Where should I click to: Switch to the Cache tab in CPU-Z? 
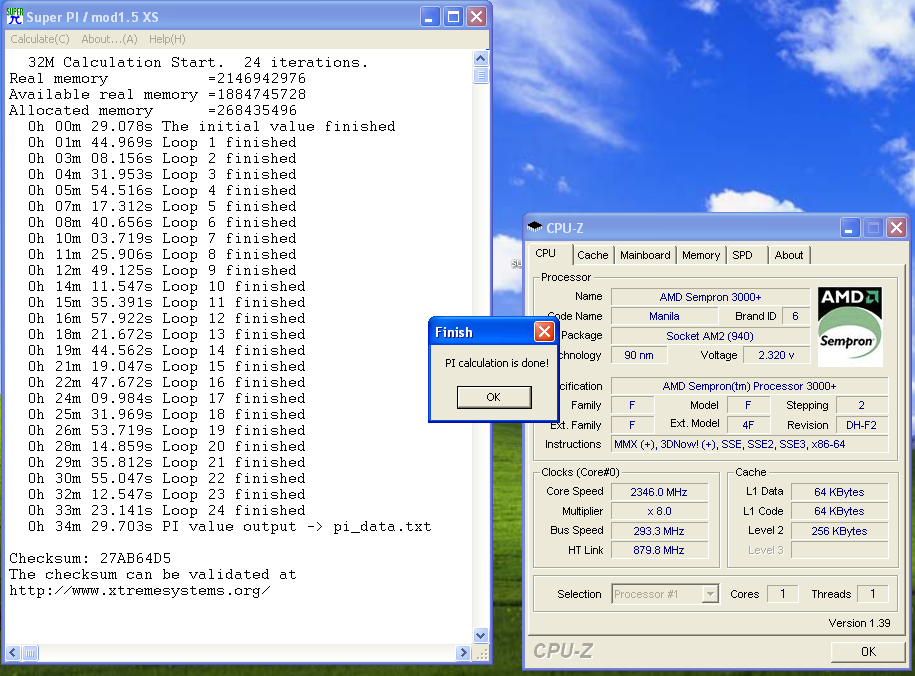[x=592, y=255]
